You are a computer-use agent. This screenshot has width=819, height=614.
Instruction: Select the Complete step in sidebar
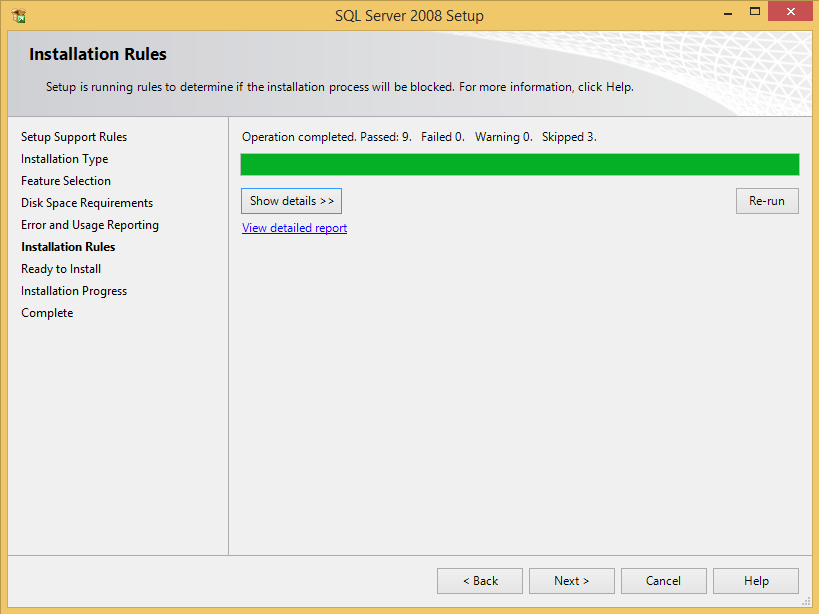47,313
